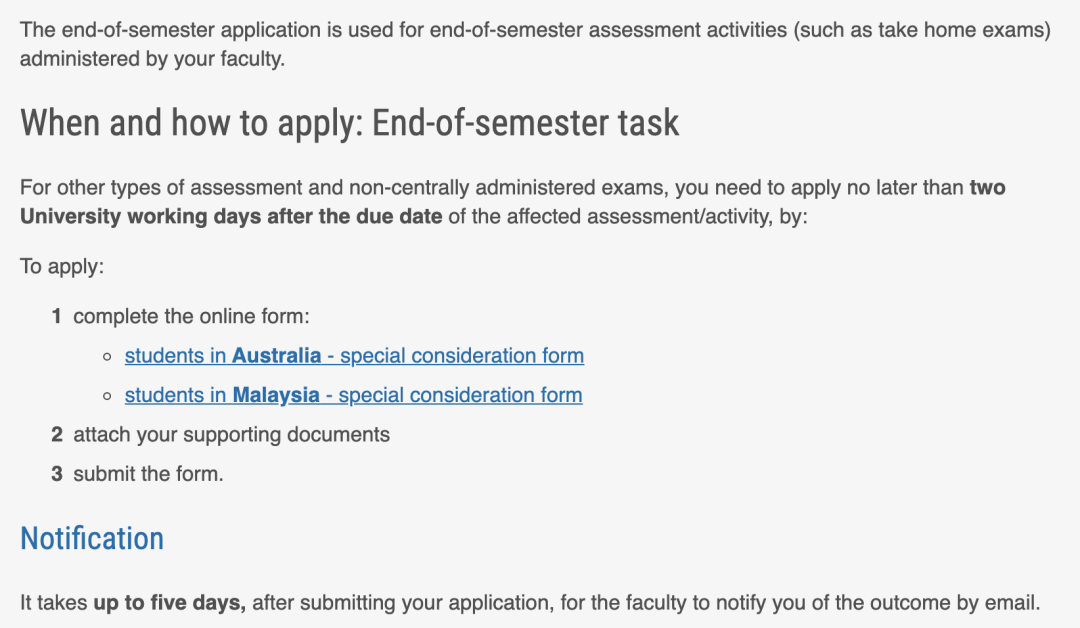Click the blue Notification heading

tap(92, 538)
